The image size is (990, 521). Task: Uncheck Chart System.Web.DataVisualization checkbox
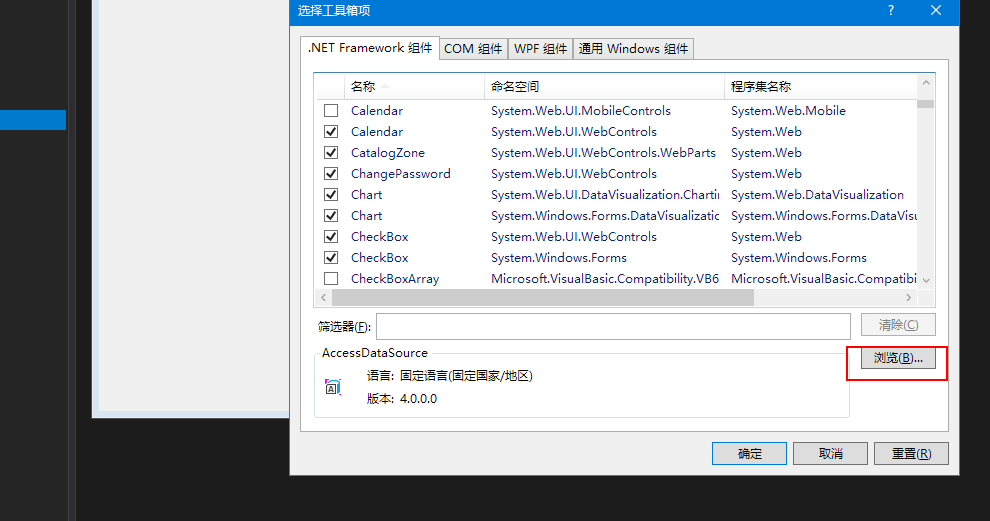(x=331, y=195)
